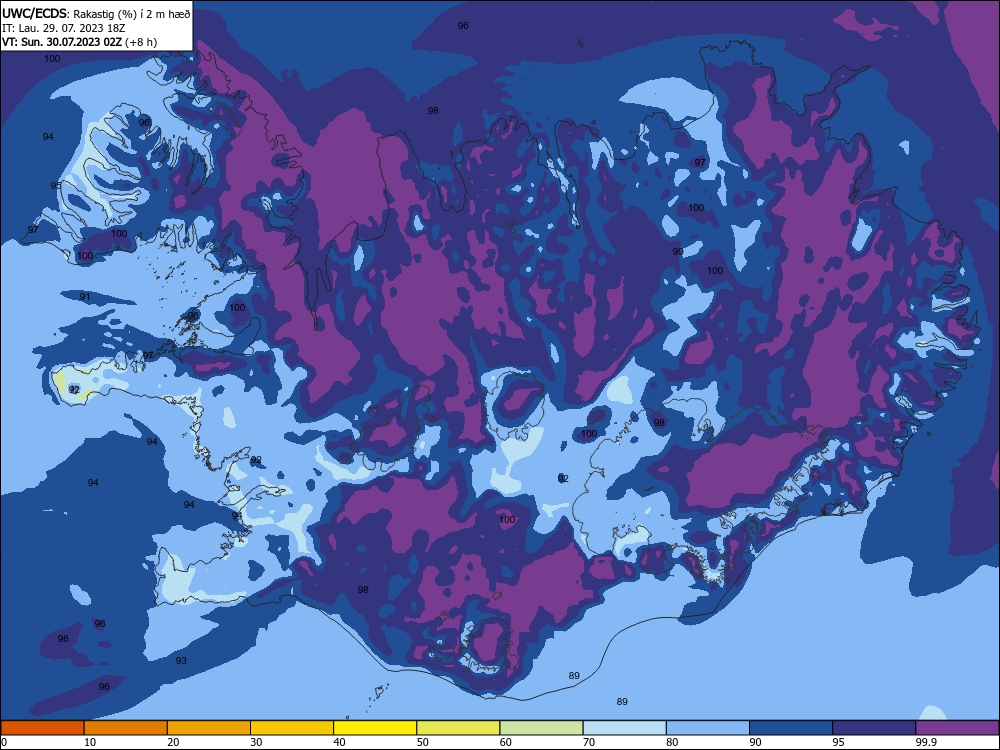Click the legend tick label '80'
The height and width of the screenshot is (750, 1000).
click(x=673, y=742)
